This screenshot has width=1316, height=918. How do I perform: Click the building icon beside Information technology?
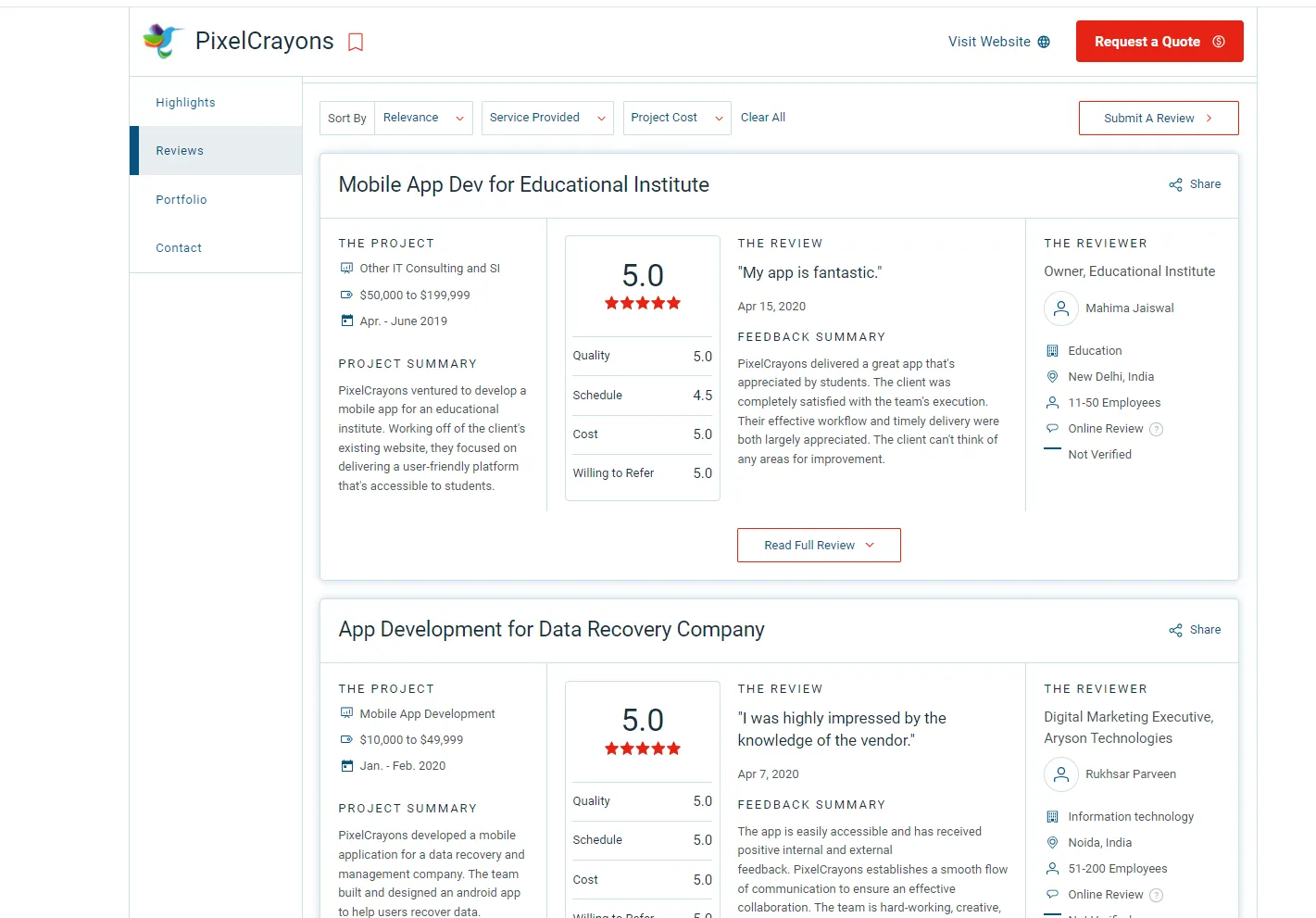click(x=1052, y=817)
